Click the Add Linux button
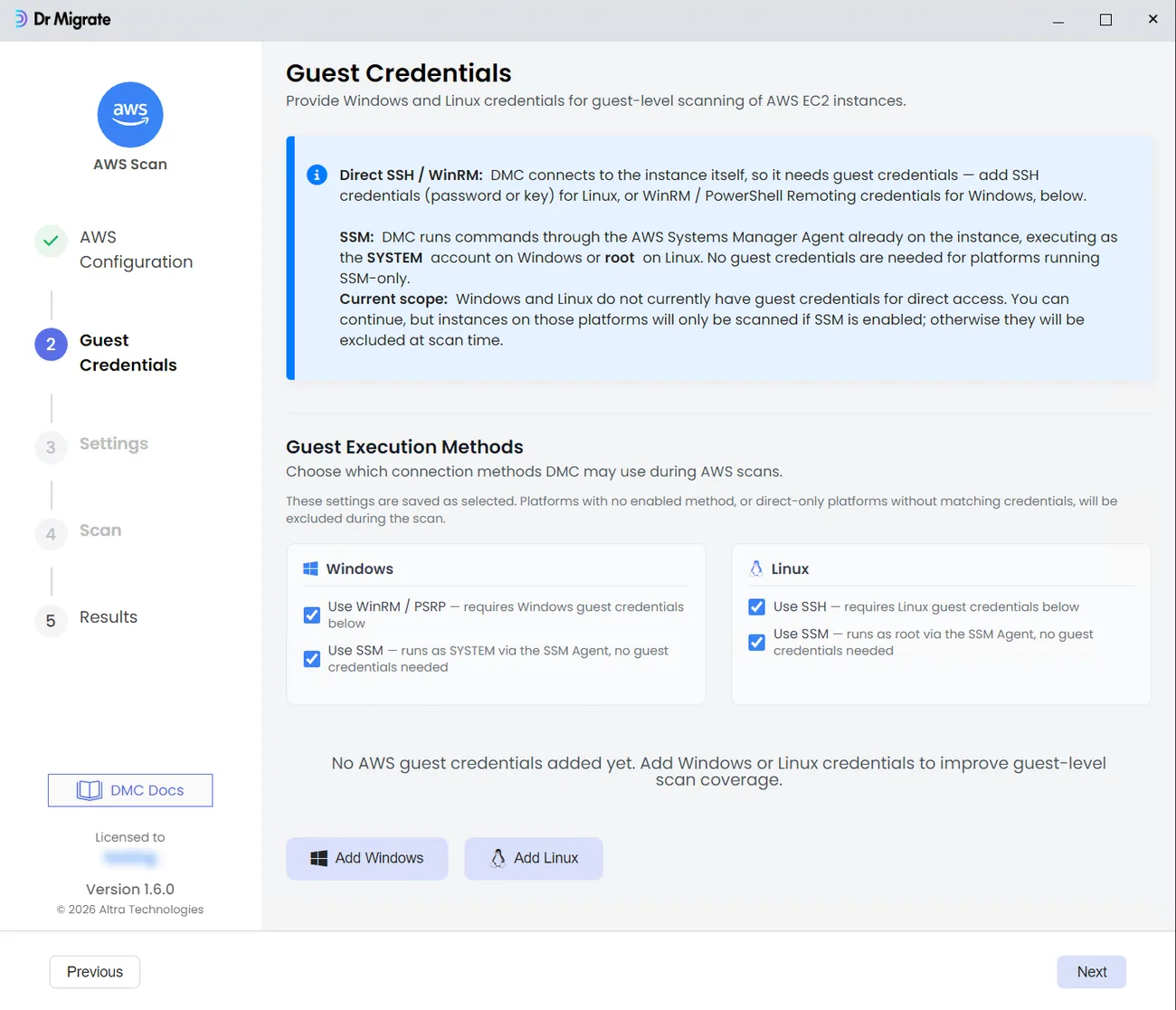This screenshot has width=1176, height=1010. pos(534,858)
